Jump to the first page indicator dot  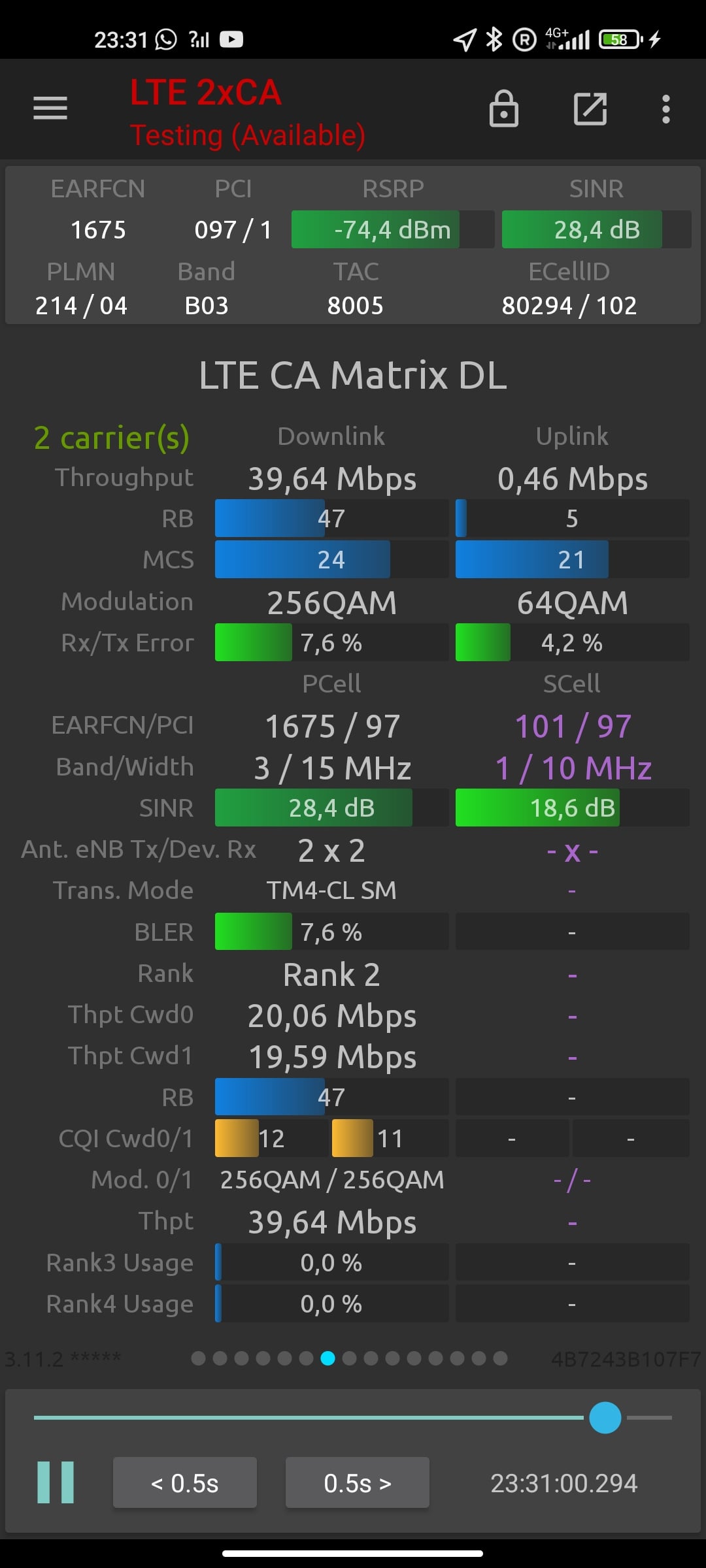pyautogui.click(x=199, y=1359)
